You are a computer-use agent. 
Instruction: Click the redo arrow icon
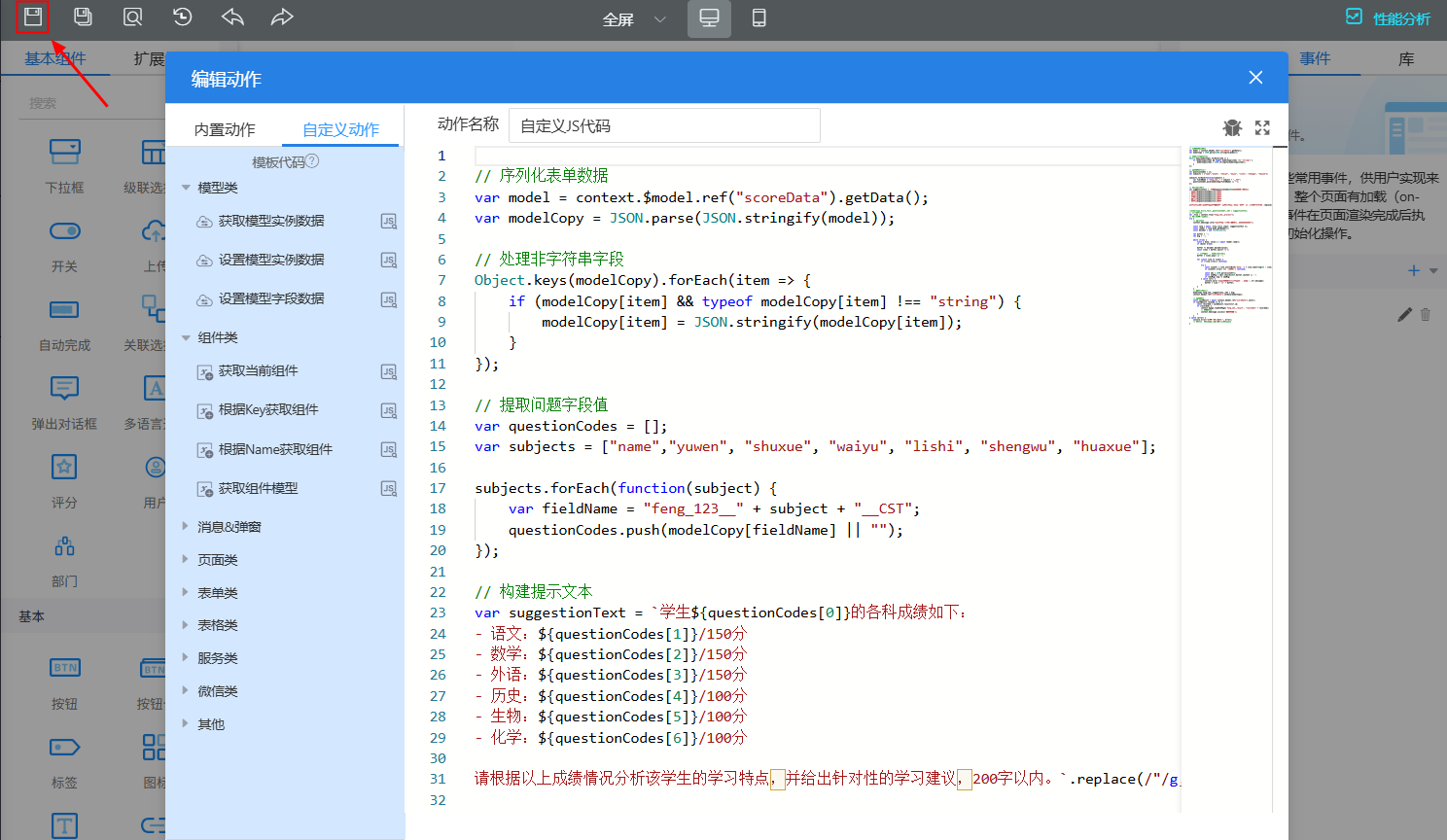tap(282, 17)
